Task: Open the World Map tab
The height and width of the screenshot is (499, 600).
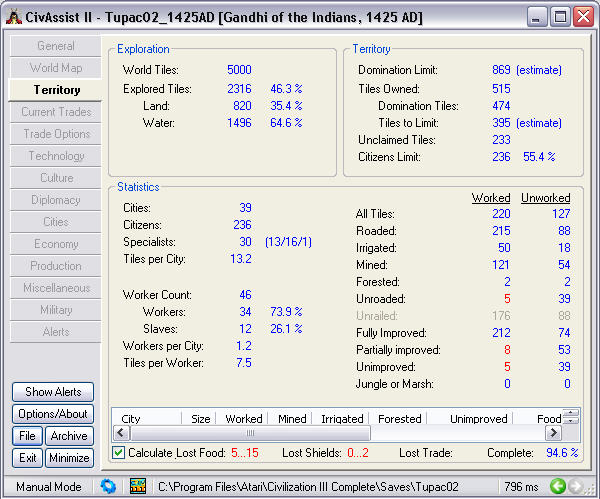Action: click(56, 68)
